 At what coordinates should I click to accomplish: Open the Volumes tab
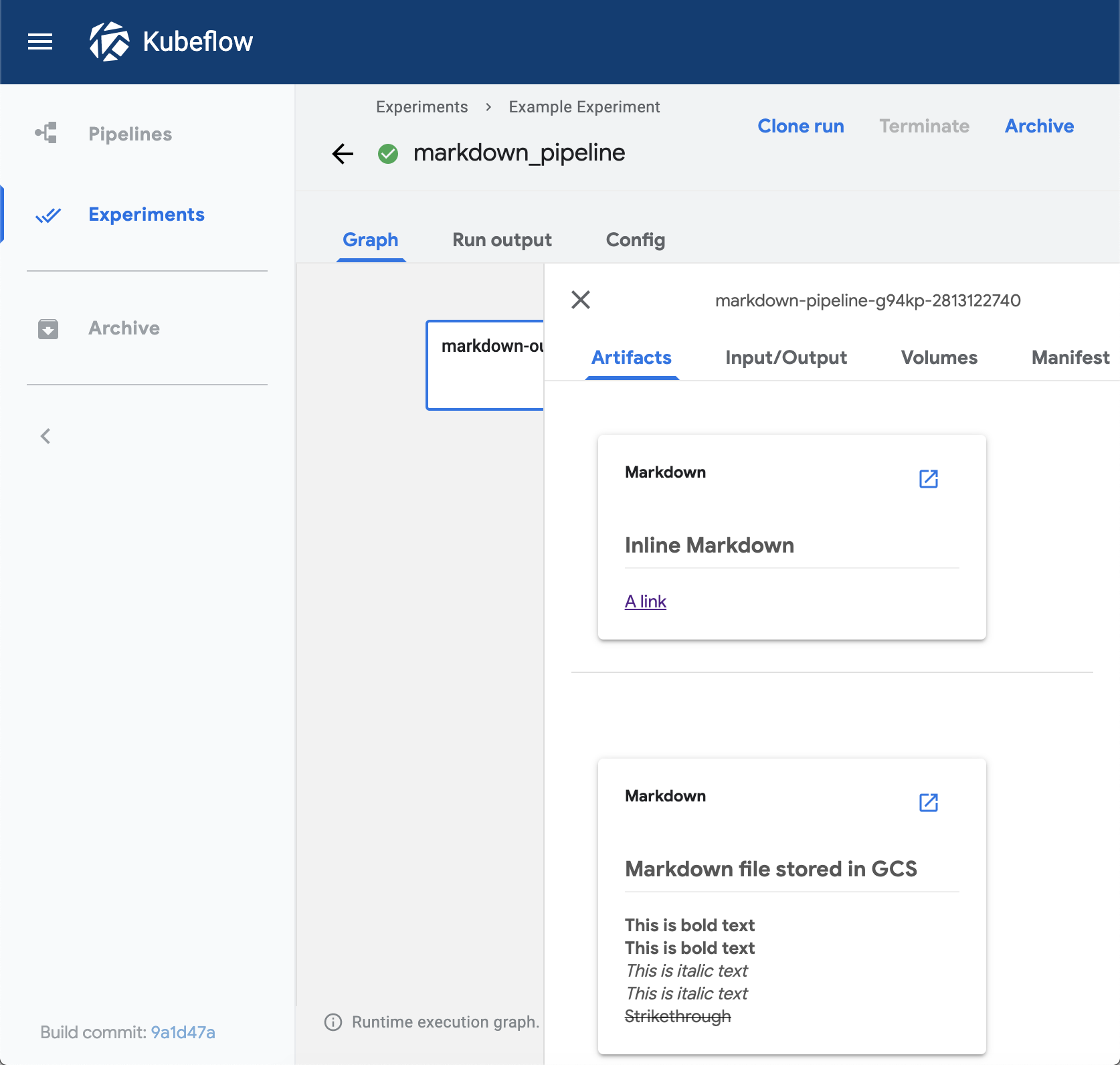939,358
